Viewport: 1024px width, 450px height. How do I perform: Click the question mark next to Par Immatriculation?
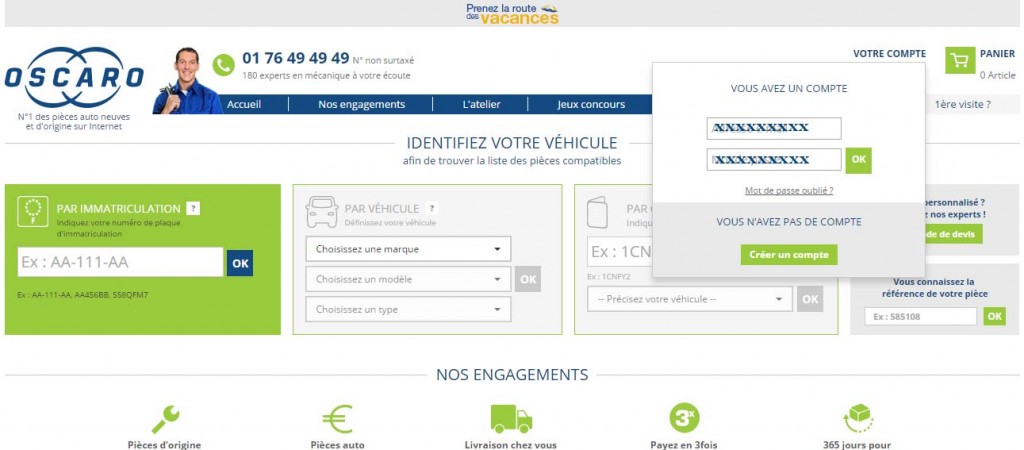[x=193, y=208]
